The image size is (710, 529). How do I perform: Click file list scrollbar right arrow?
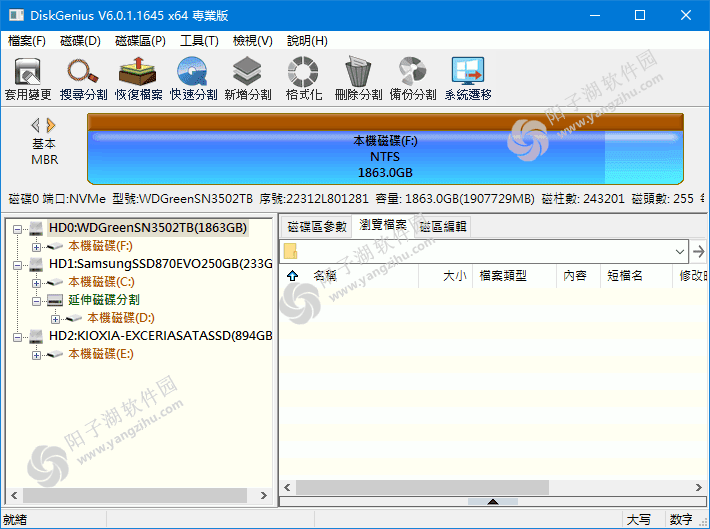pyautogui.click(x=699, y=487)
